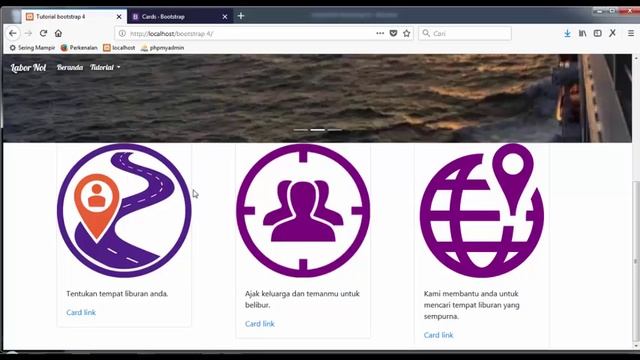Viewport: 640px width, 360px height.
Task: Open Card link under Tentukan tempat liburan
Action: pyautogui.click(x=81, y=312)
